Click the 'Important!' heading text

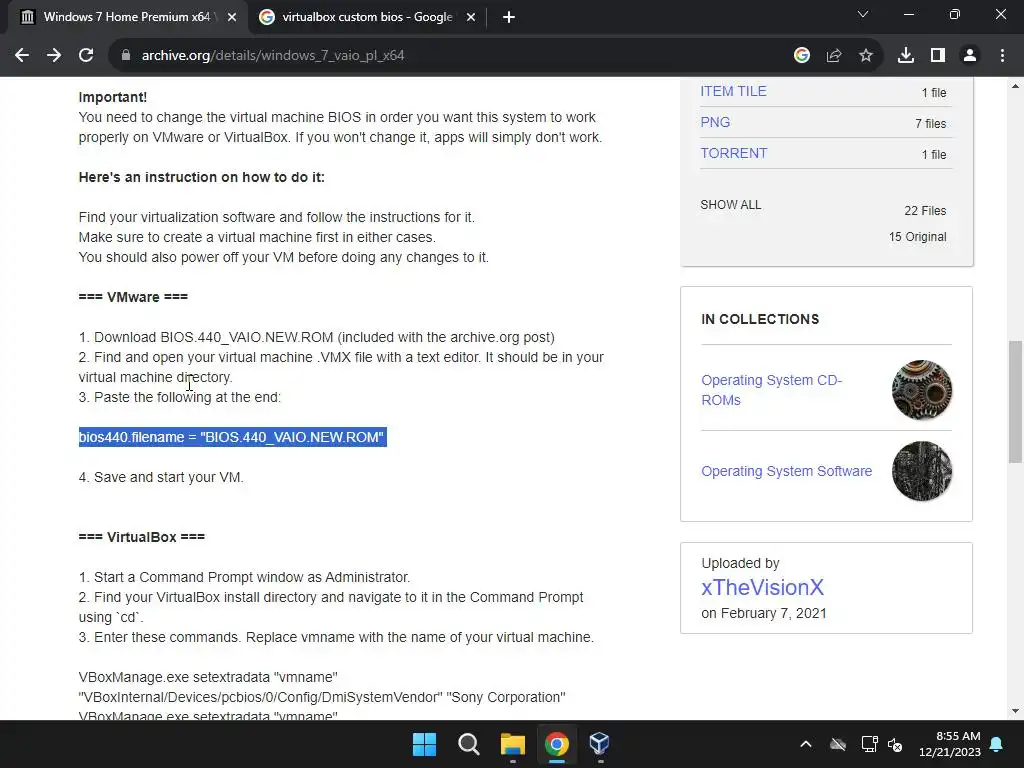click(113, 97)
